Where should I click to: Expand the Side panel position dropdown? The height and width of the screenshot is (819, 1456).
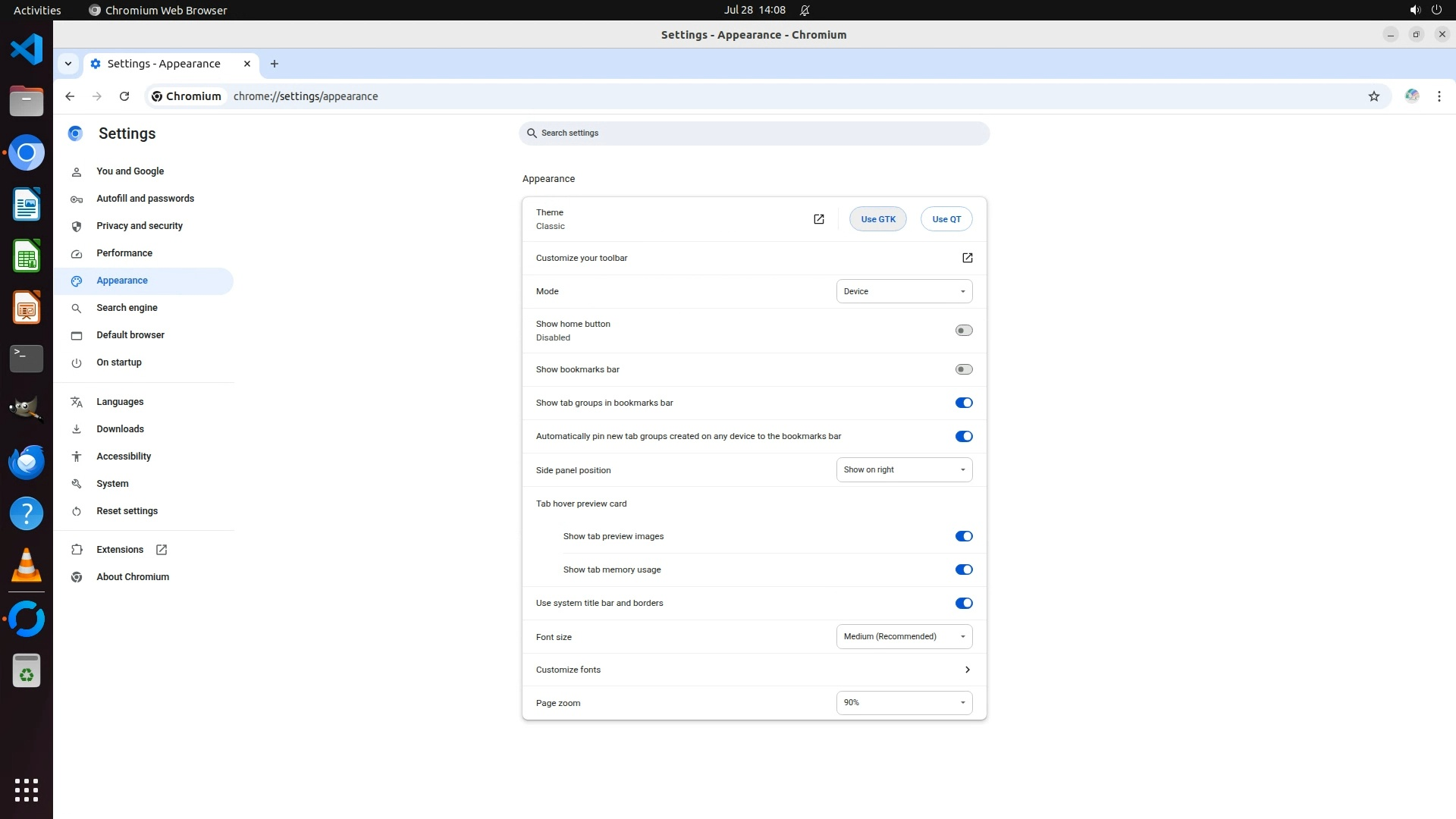(x=904, y=470)
